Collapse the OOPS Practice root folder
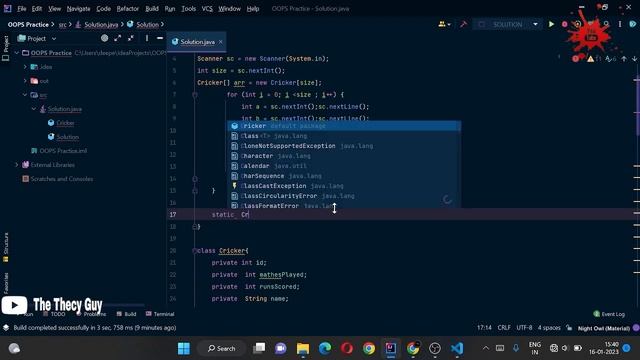 click(17, 53)
